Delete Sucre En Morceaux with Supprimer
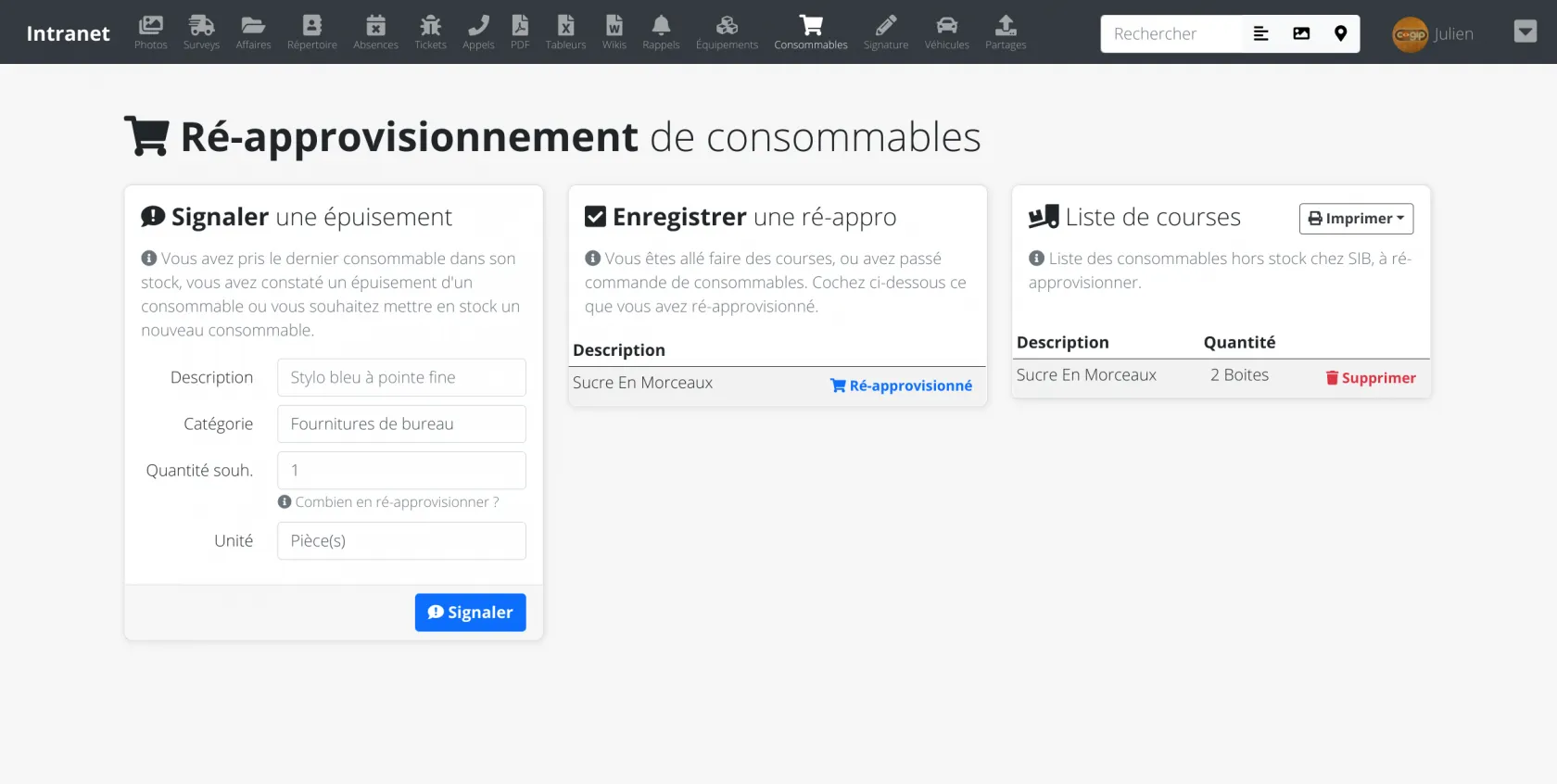Viewport: 1557px width, 784px height. [x=1371, y=378]
